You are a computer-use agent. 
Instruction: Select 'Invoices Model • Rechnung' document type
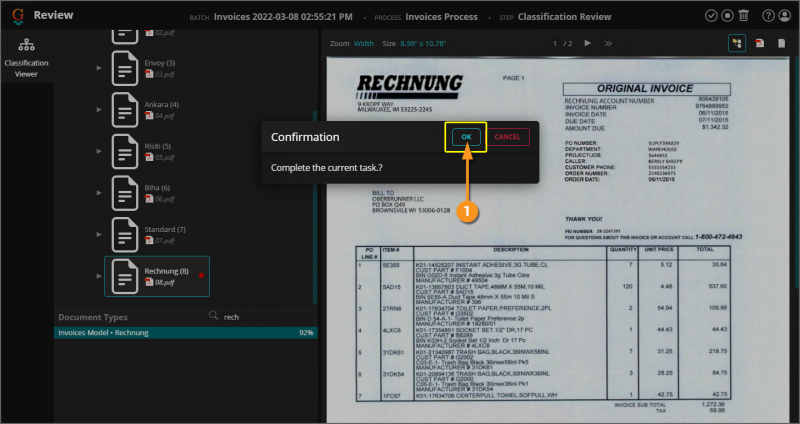coord(186,333)
